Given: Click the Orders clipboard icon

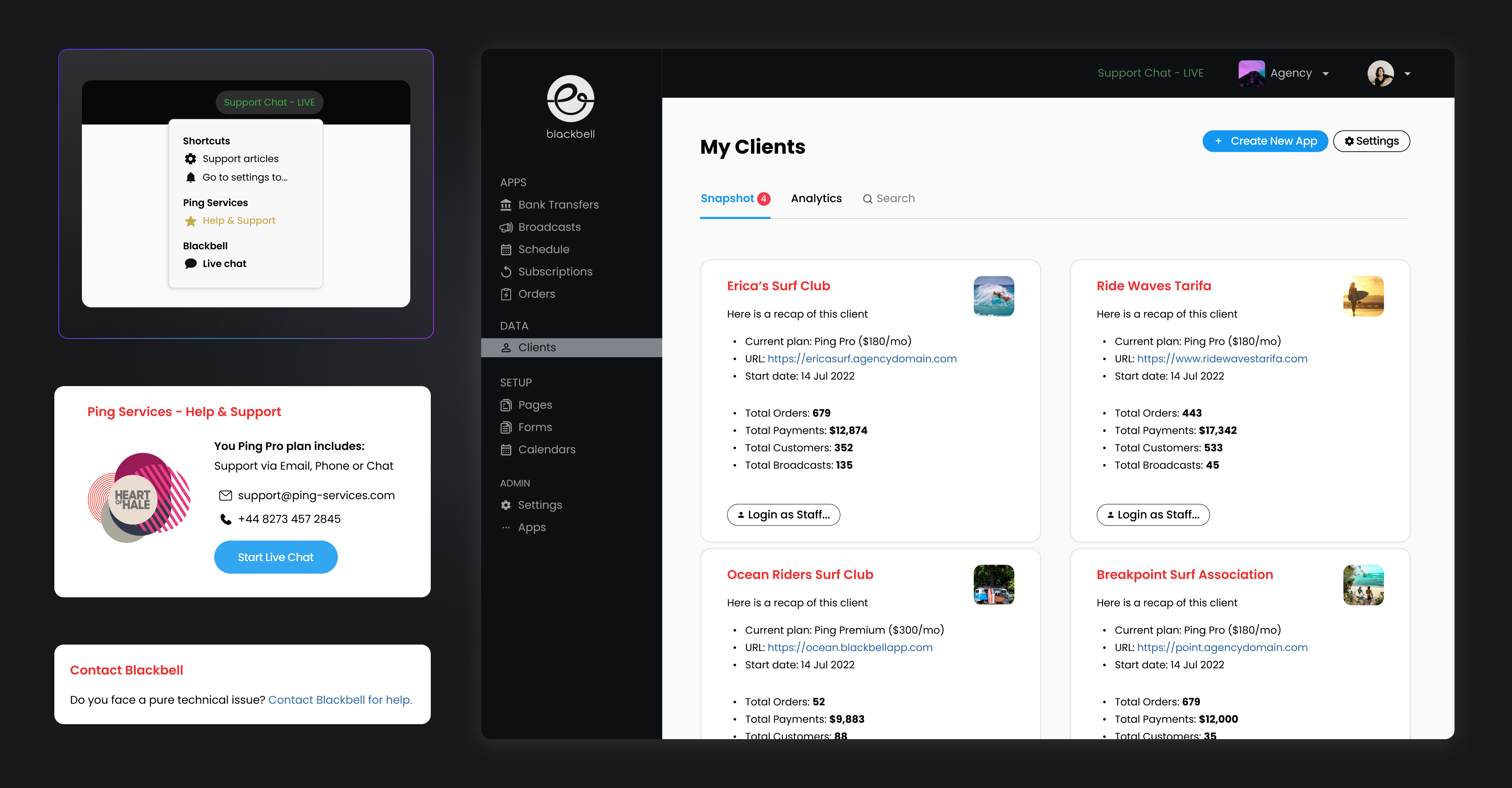Looking at the screenshot, I should click(506, 294).
